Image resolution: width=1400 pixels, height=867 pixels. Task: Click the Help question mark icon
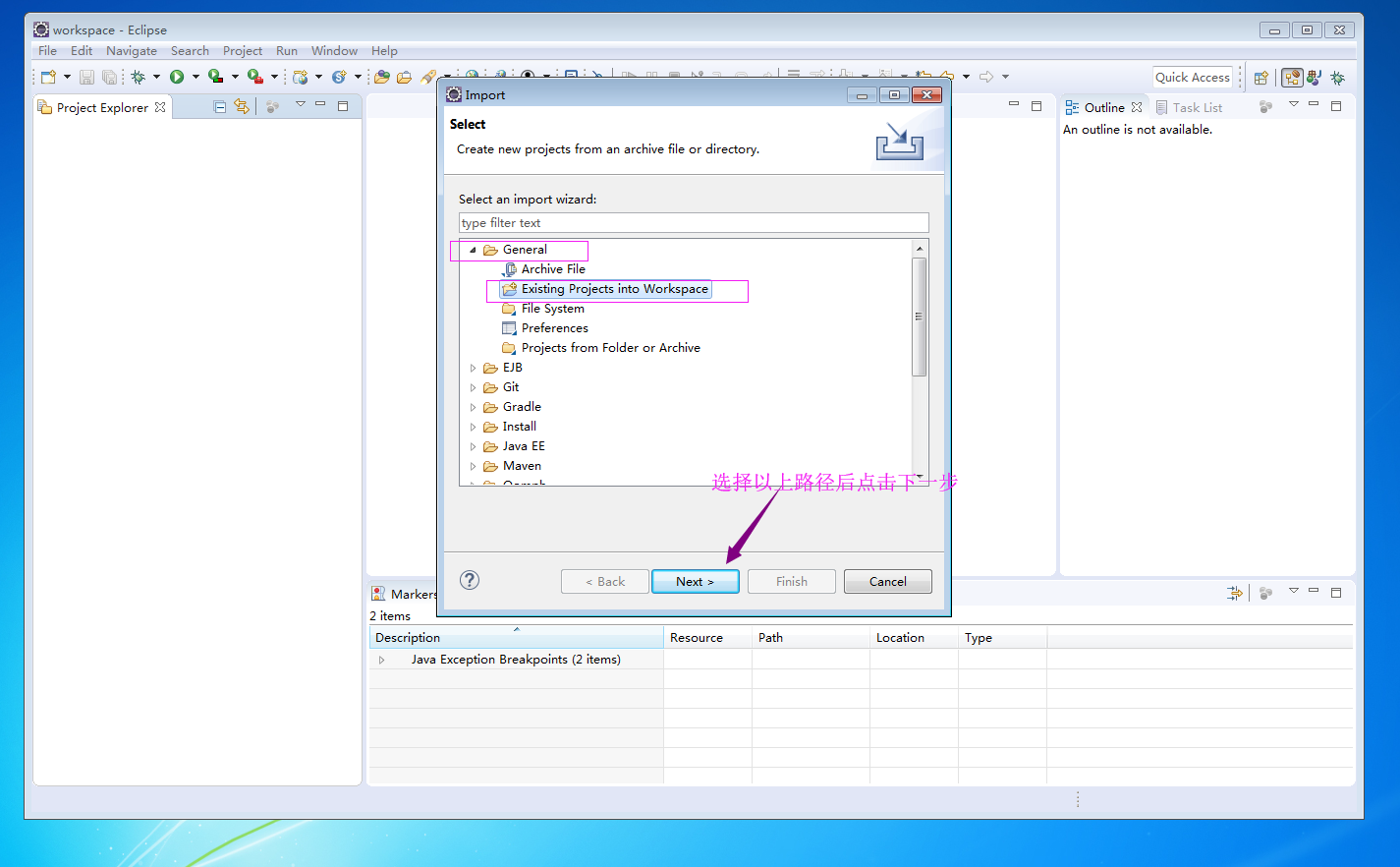(470, 580)
